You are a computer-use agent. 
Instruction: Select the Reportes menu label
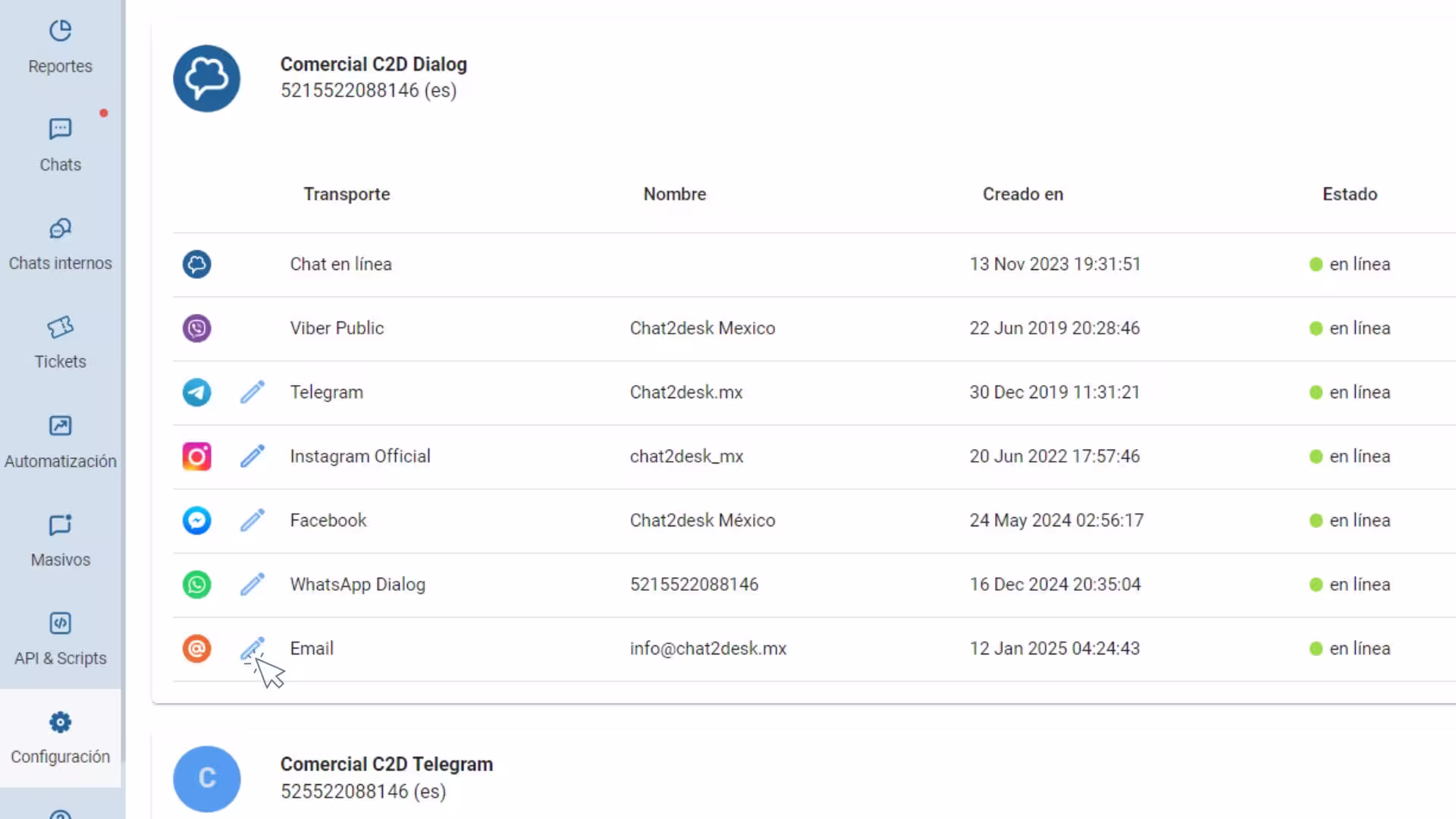(61, 67)
